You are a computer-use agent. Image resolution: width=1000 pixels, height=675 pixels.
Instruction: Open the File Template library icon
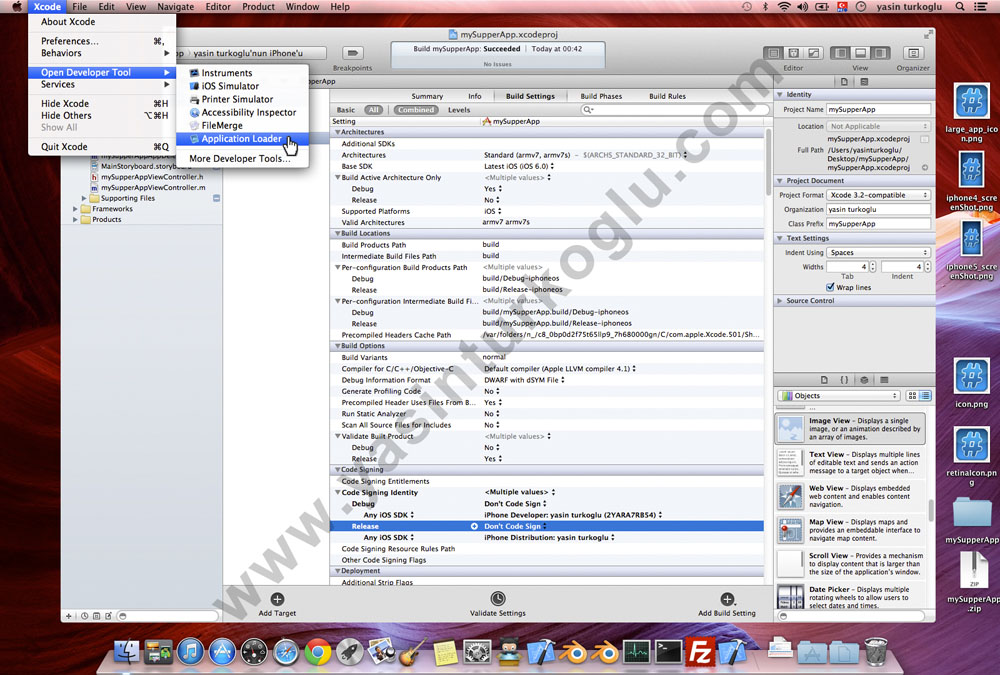point(824,380)
